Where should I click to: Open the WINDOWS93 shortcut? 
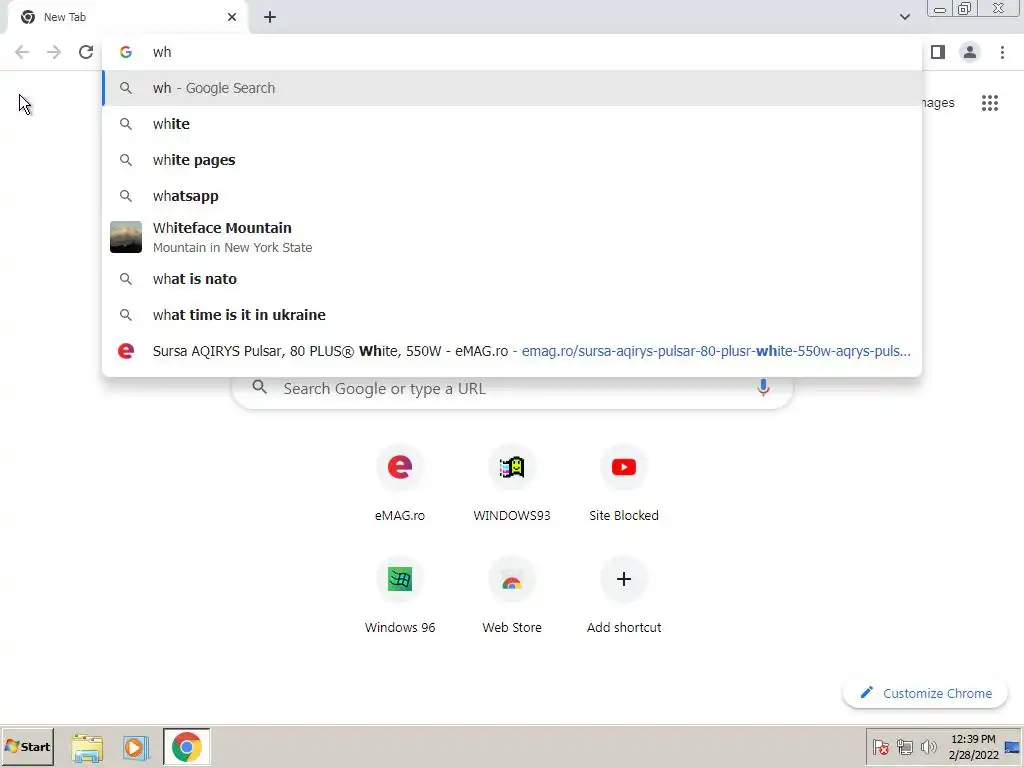[512, 483]
